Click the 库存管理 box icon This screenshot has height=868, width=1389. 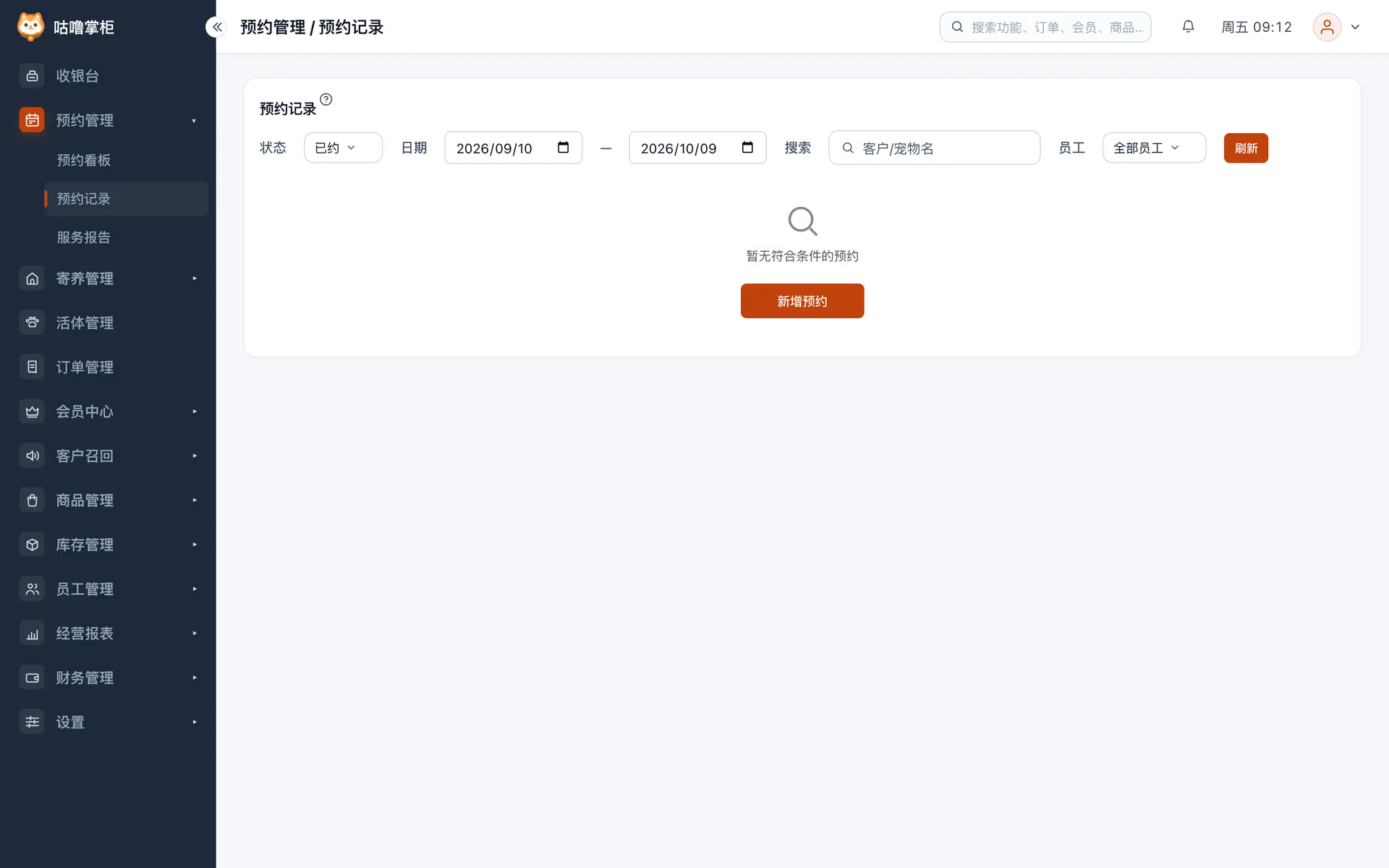(x=32, y=545)
